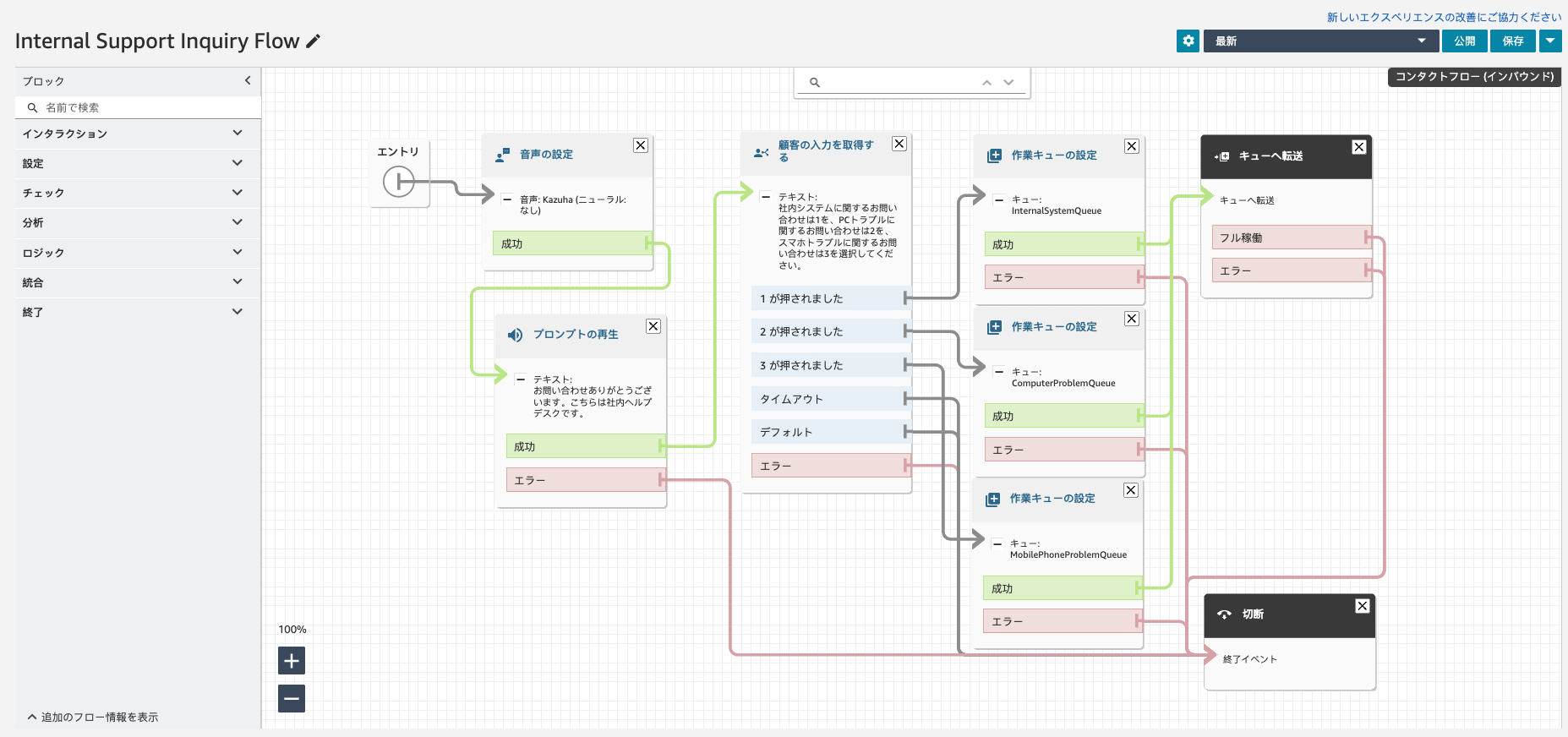The image size is (1568, 737).
Task: Go to previous search result arrow
Action: (986, 83)
